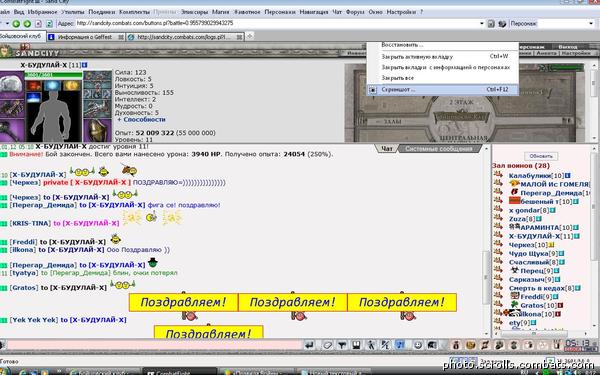The width and height of the screenshot is (600, 375).
Task: Open player x gondar in the list
Action: coord(525,210)
